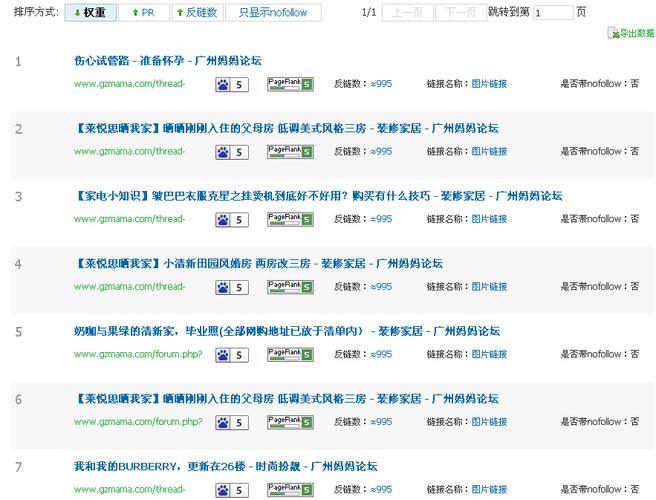Screen dimensions: 656x500
Task: Click PageRank badge in row 5
Action: pos(290,355)
